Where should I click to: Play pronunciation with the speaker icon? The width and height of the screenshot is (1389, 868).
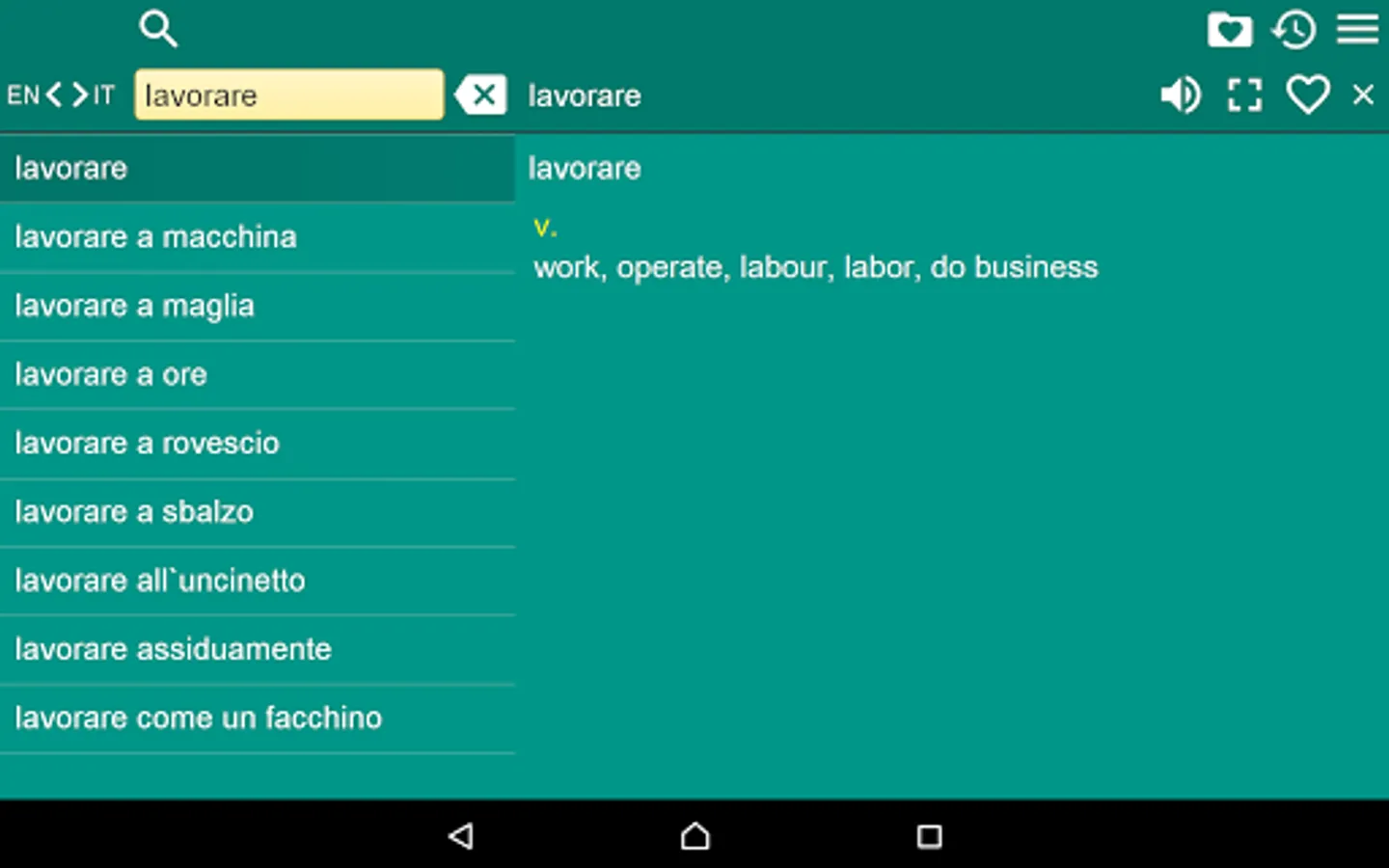tap(1180, 95)
